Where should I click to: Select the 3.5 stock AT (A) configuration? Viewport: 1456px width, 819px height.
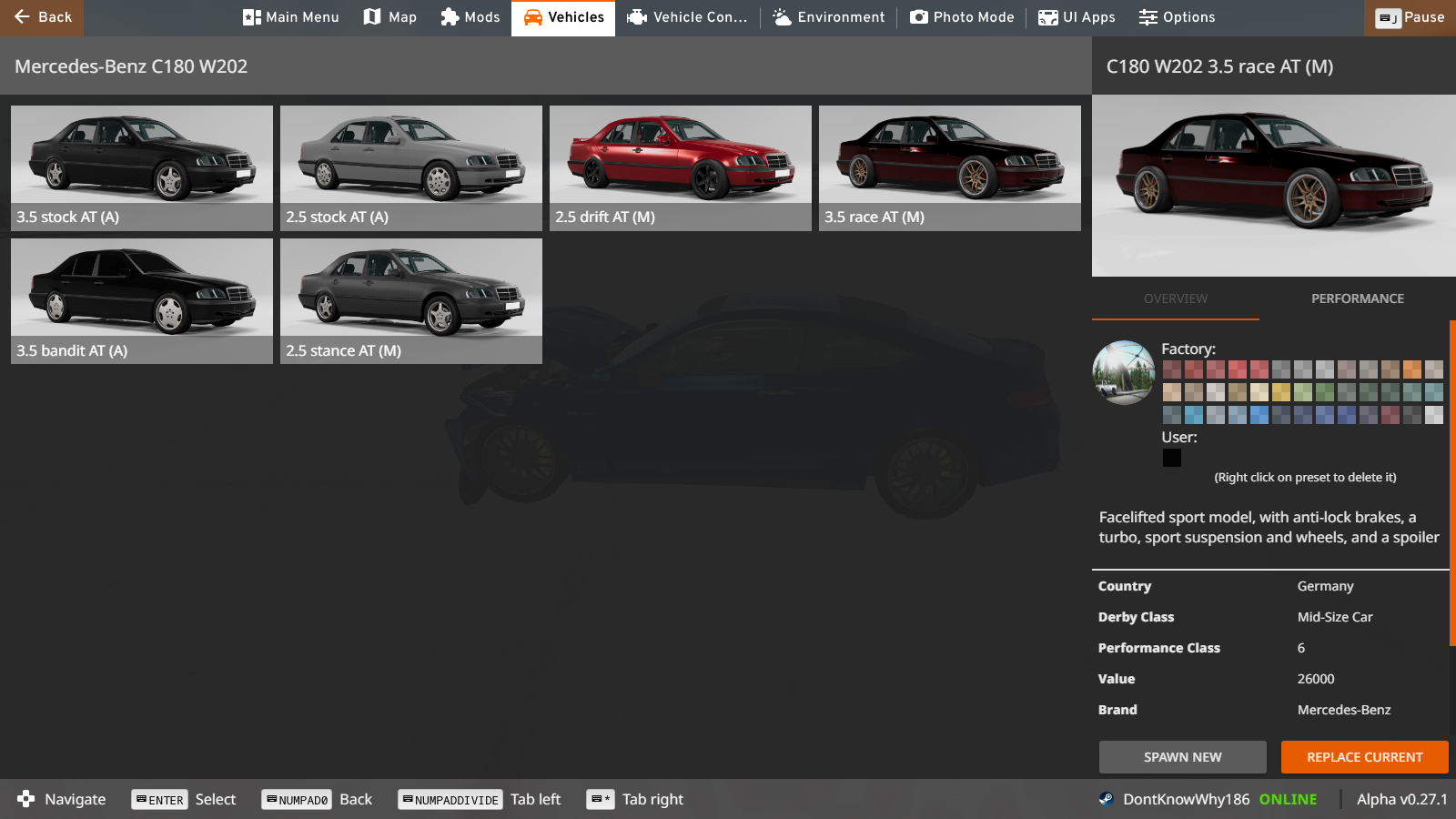pyautogui.click(x=142, y=168)
